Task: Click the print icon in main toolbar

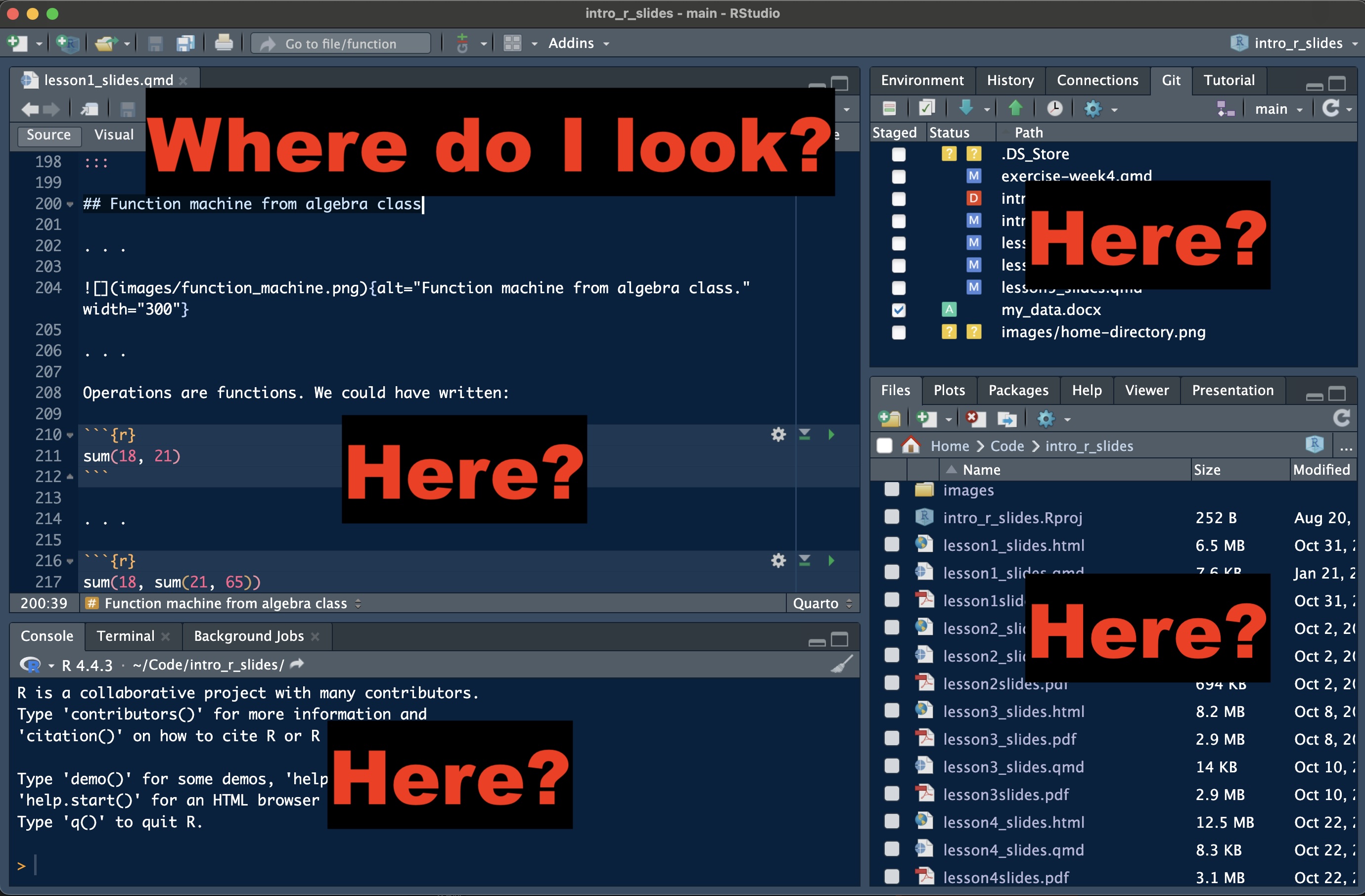Action: [224, 43]
